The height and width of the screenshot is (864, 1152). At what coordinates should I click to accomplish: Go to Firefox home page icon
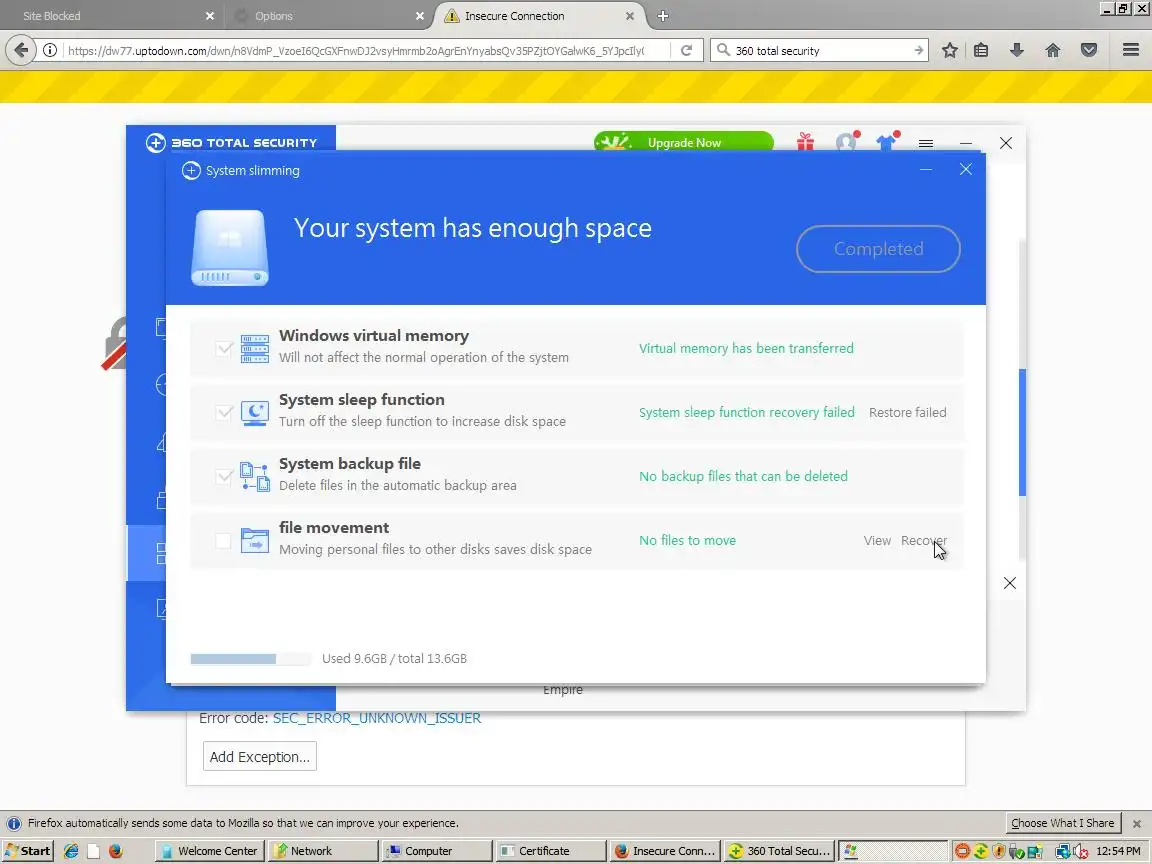[x=1053, y=50]
